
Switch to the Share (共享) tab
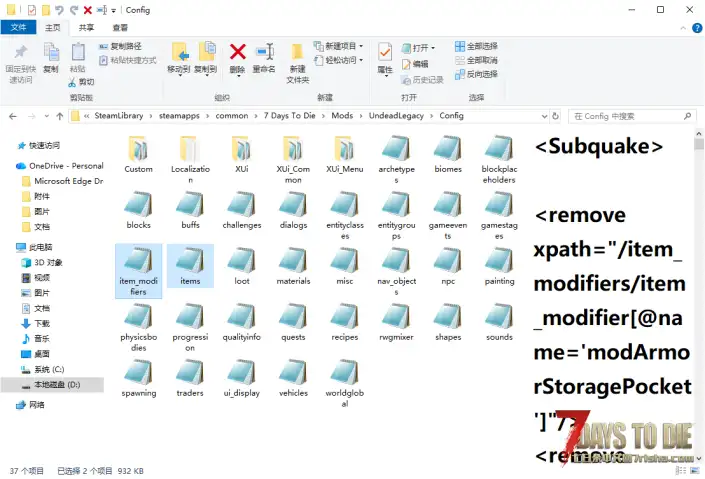[86, 27]
